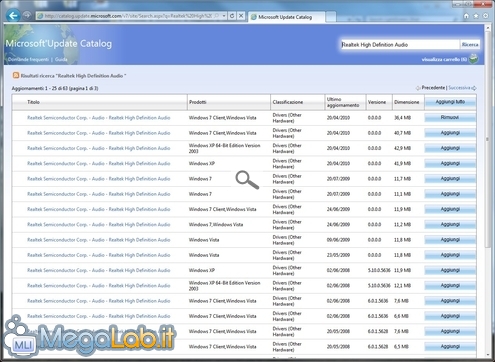The image size is (495, 362).
Task: Open the favorites star icon
Action: [x=476, y=16]
